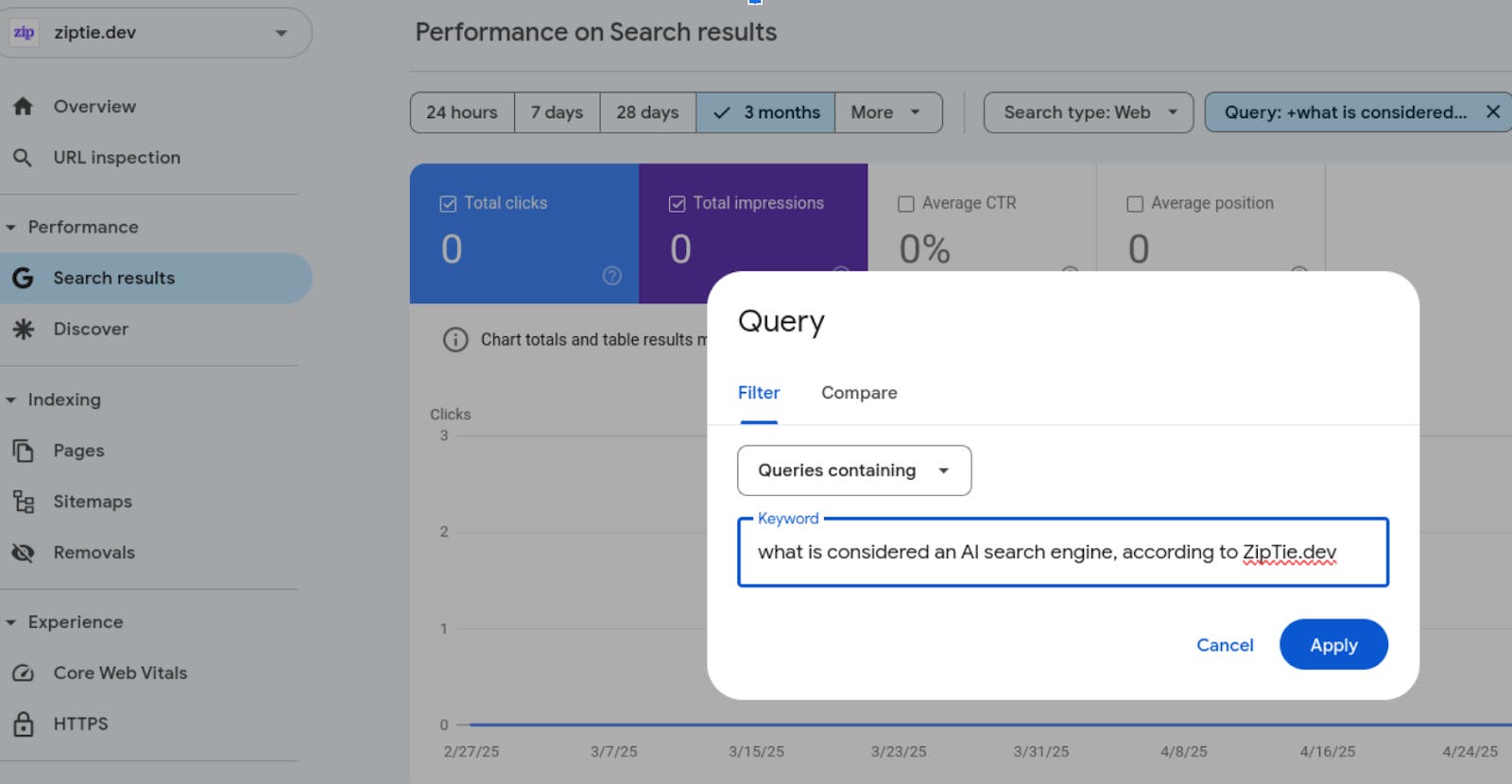Click the Core Web Vitals gauge icon
This screenshot has height=784, width=1512.
[24, 673]
